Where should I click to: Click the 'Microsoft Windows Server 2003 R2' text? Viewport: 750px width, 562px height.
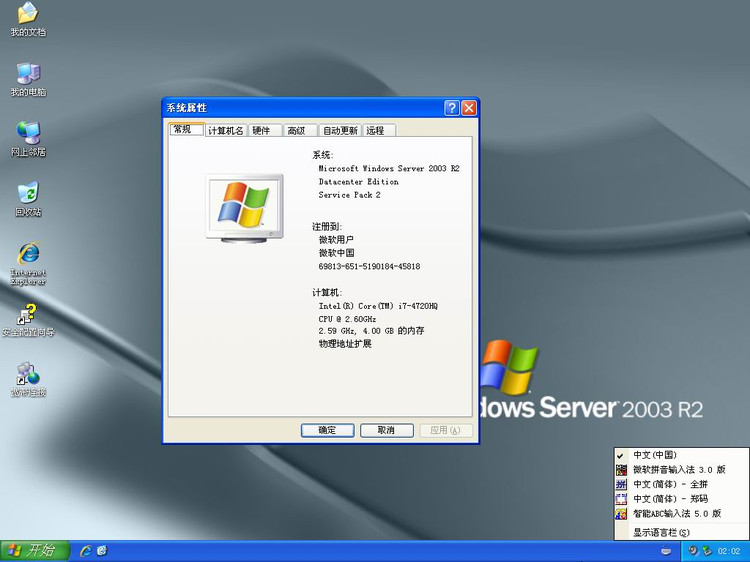[389, 168]
